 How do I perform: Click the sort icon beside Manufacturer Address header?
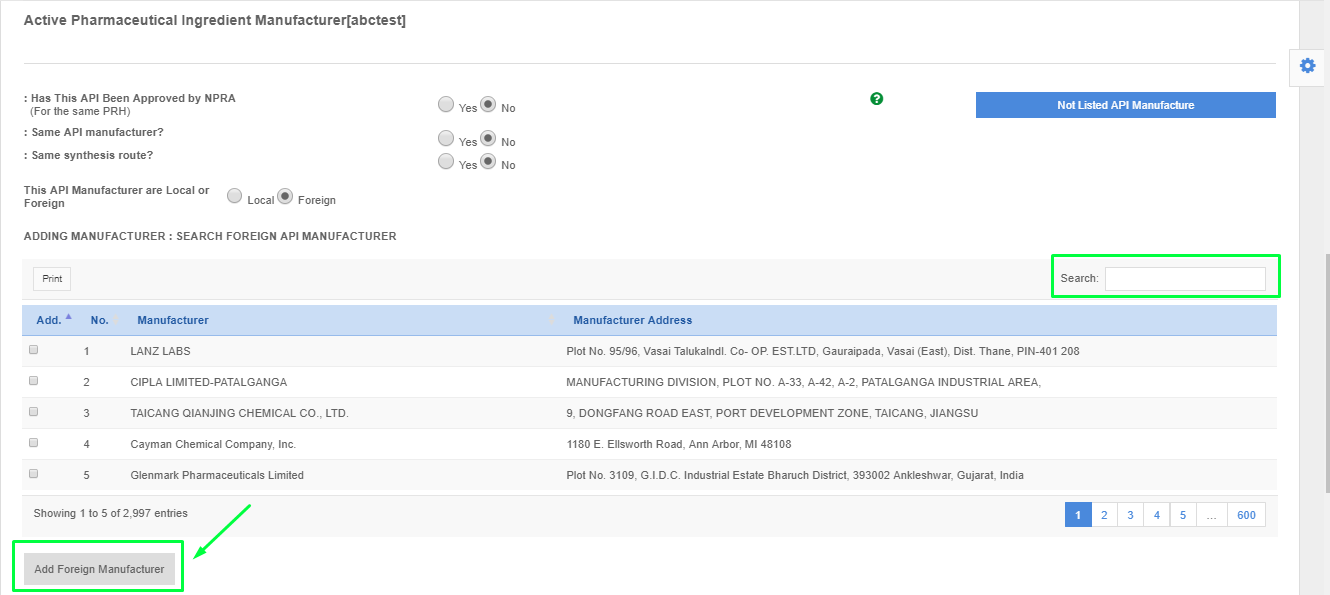click(551, 319)
